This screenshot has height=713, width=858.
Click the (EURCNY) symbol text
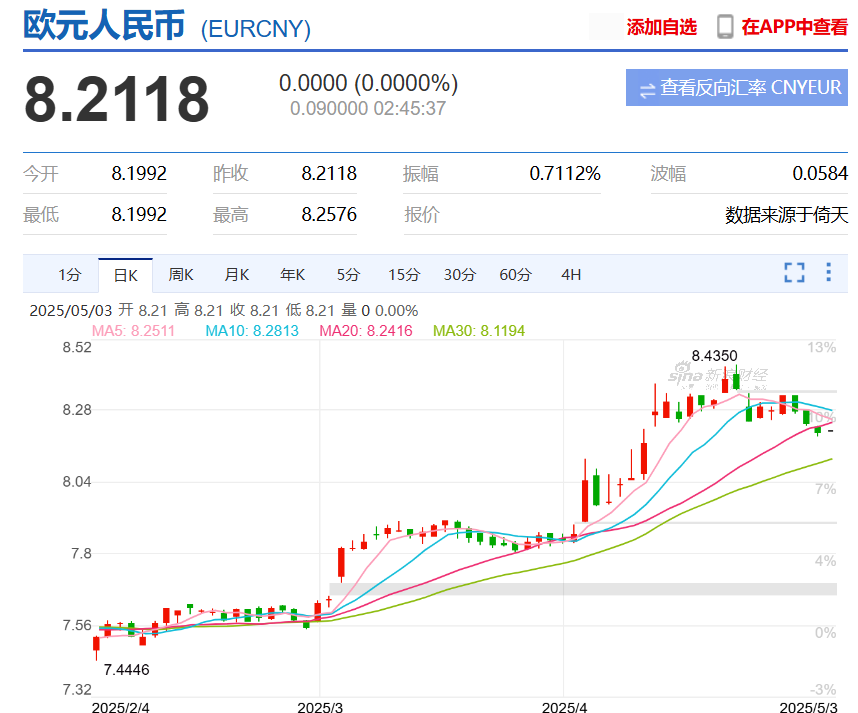point(256,29)
